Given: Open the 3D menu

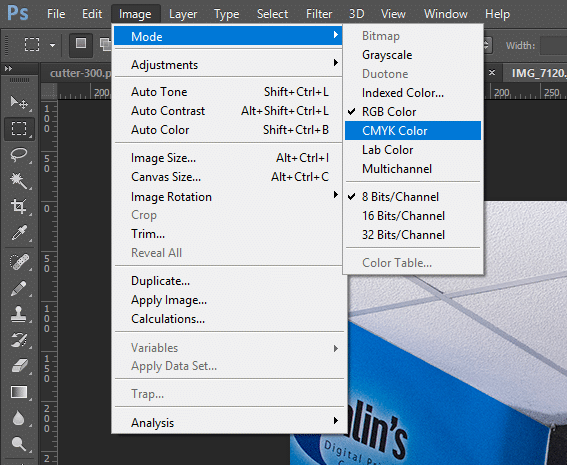Looking at the screenshot, I should 356,14.
